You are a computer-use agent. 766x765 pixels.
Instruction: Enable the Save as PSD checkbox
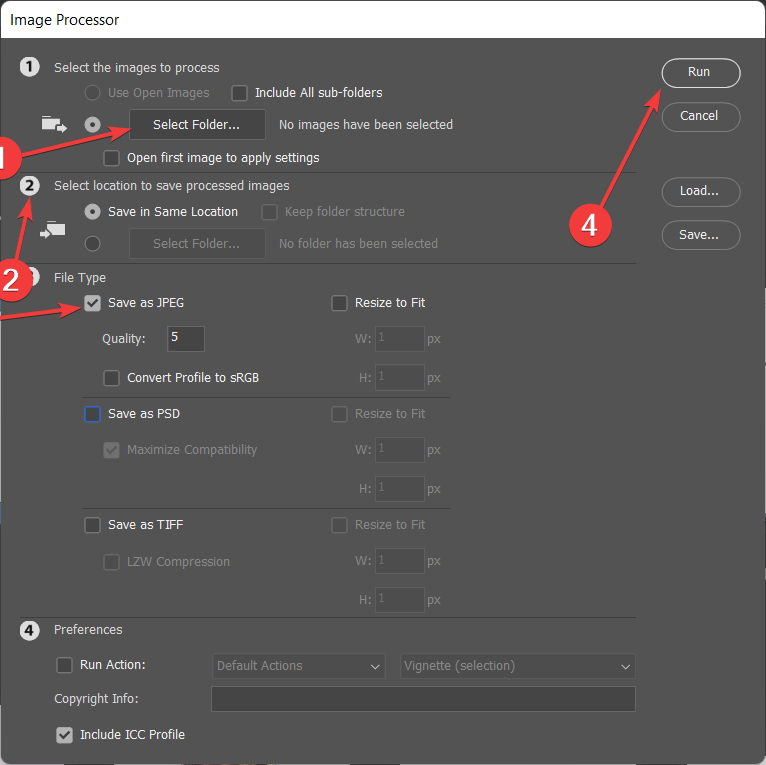pyautogui.click(x=93, y=414)
